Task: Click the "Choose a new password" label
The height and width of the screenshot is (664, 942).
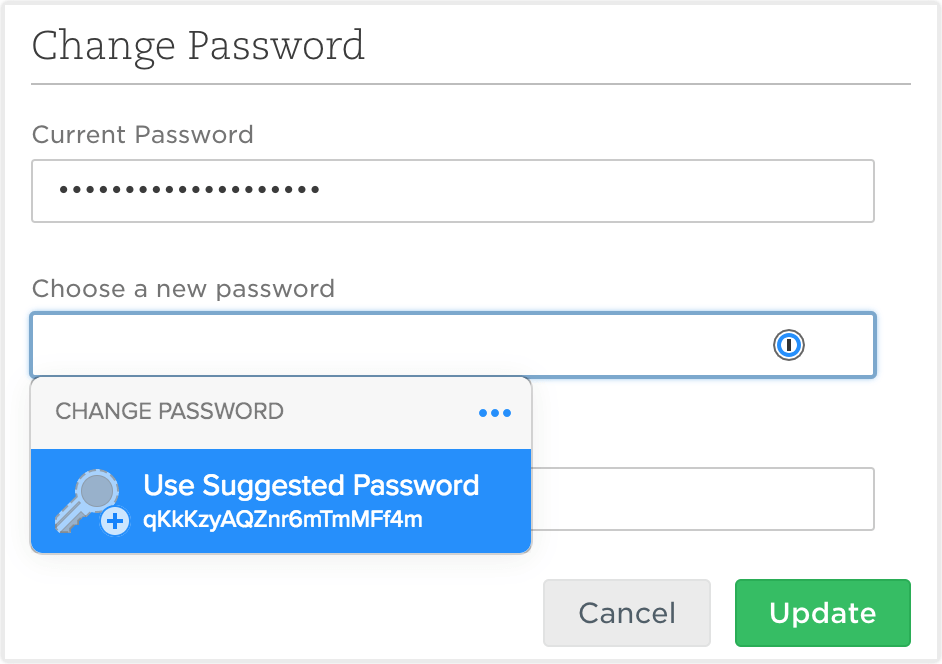Action: (183, 289)
